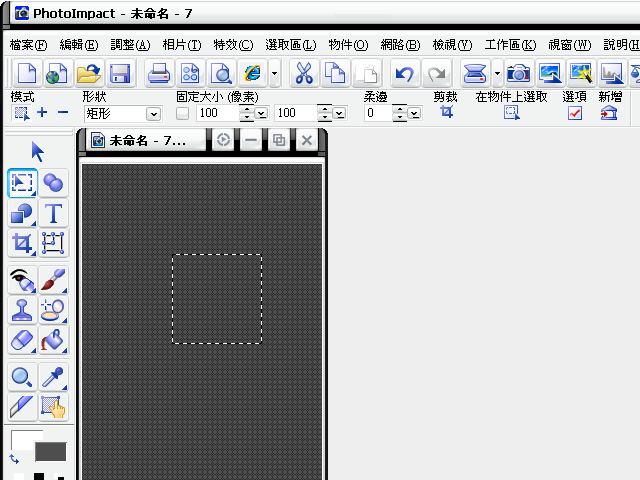640x480 pixels.
Task: Open the 形狀 shape dropdown (矩形)
Action: (154, 114)
